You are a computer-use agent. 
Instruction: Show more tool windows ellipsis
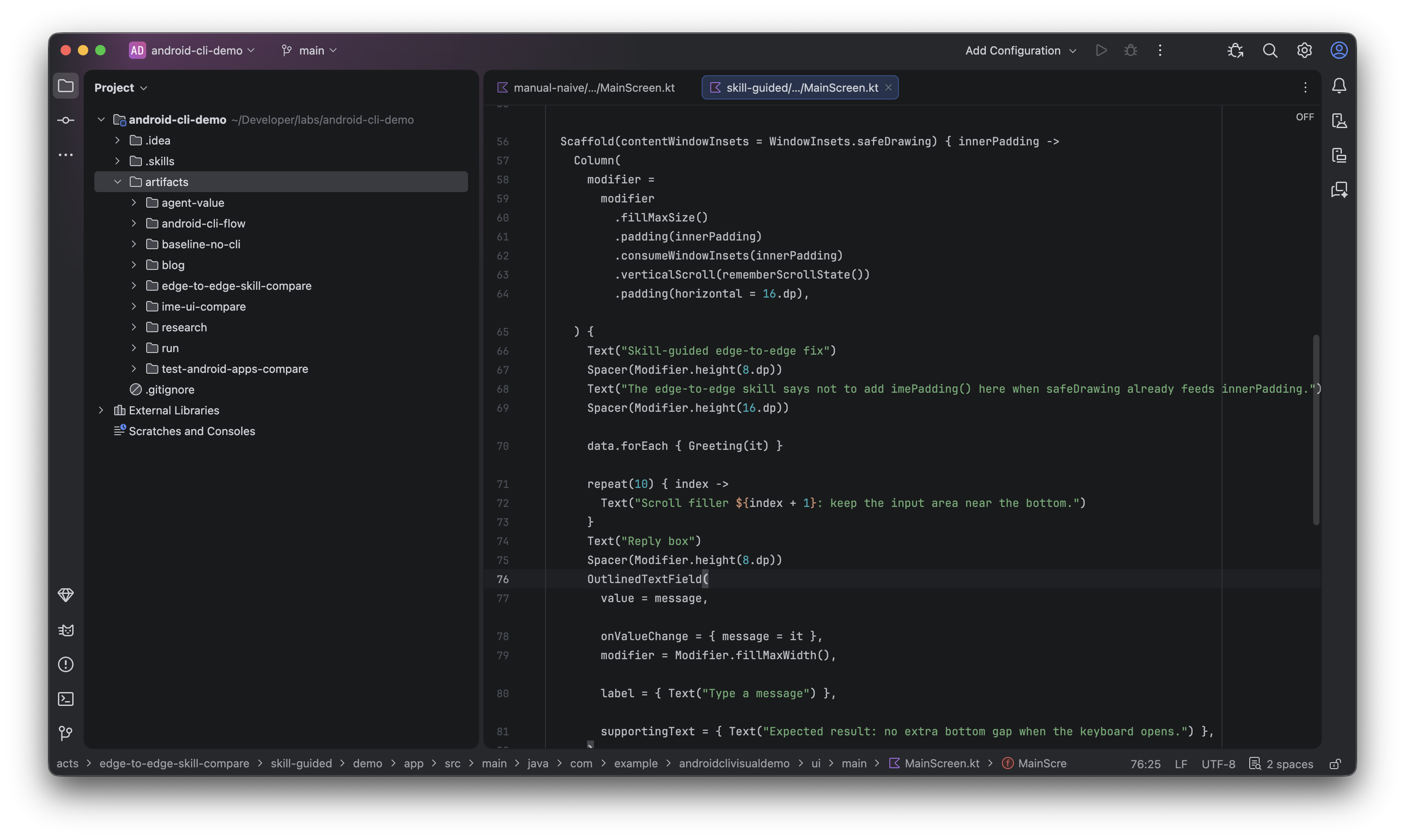(x=66, y=154)
